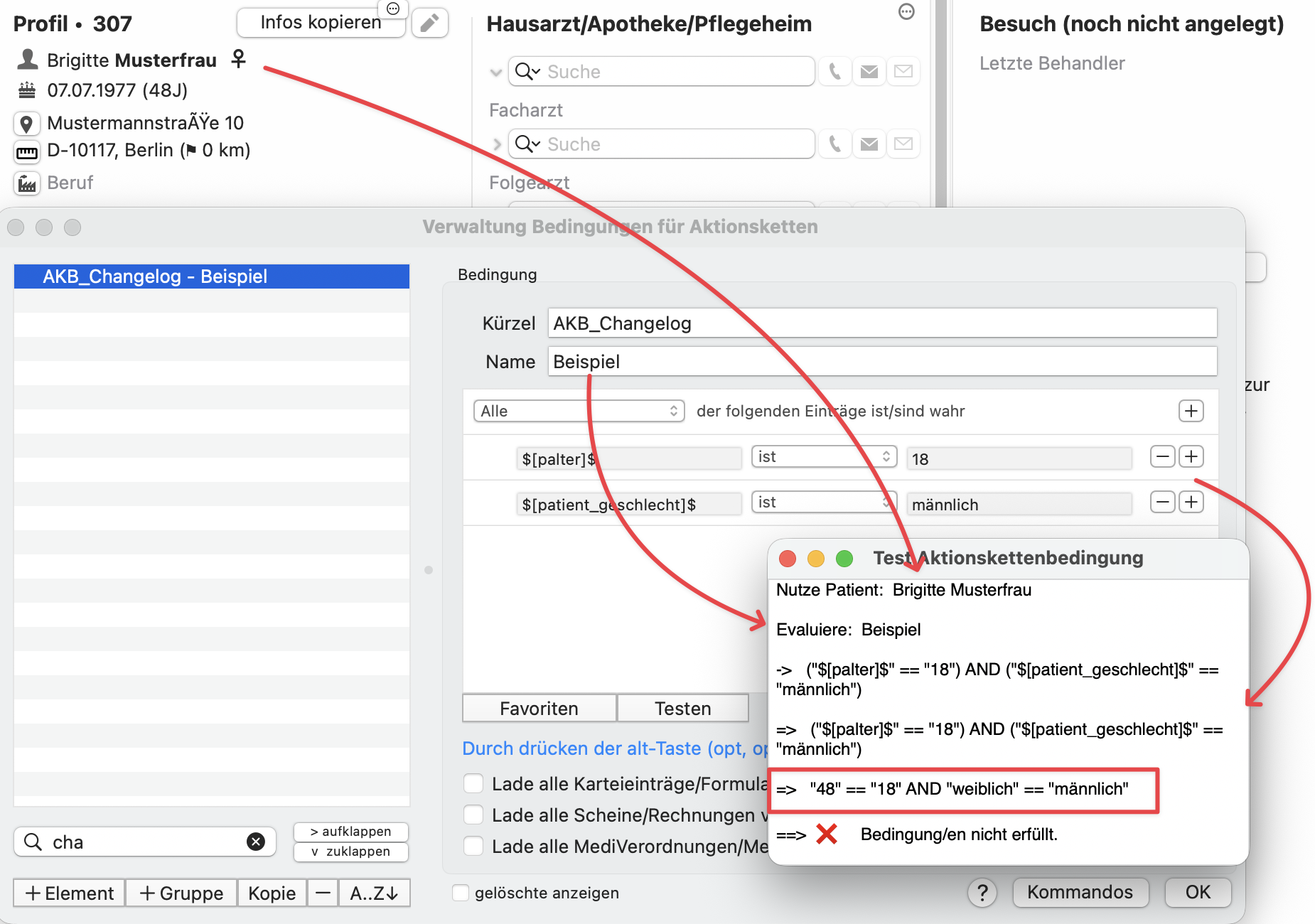Select the envelope icon next to the Facharzt field

point(869,144)
